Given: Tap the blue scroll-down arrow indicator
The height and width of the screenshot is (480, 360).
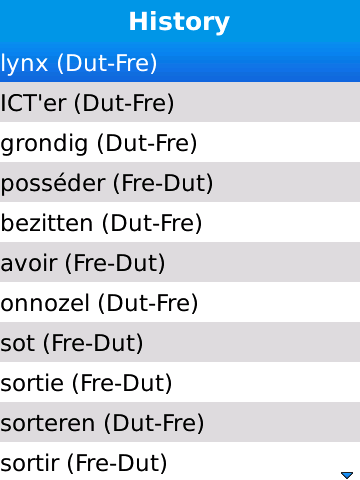Looking at the screenshot, I should (347, 475).
